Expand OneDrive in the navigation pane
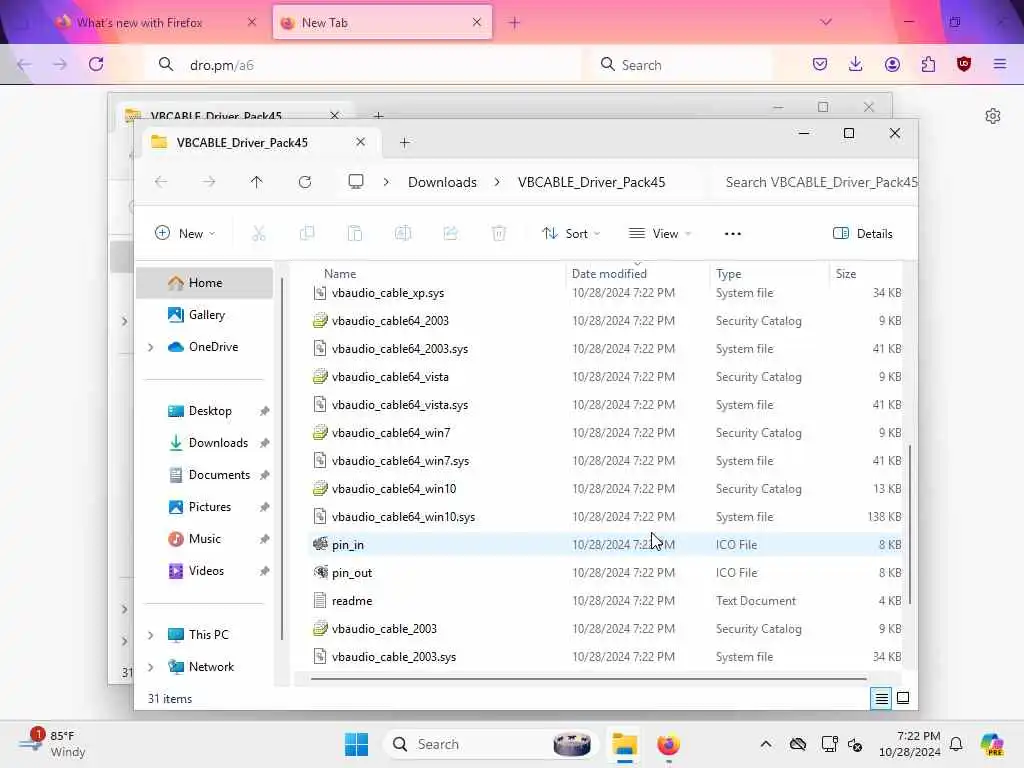Image resolution: width=1024 pixels, height=768 pixels. (x=151, y=347)
